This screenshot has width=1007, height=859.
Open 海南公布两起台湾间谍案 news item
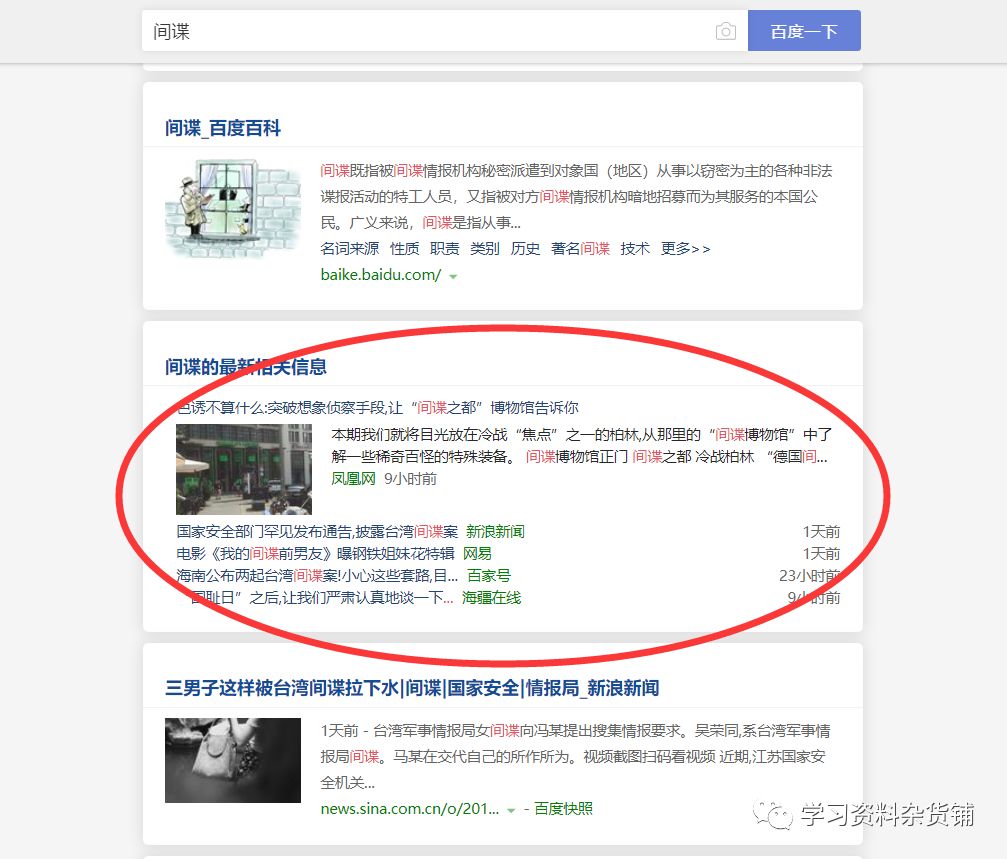[317, 575]
